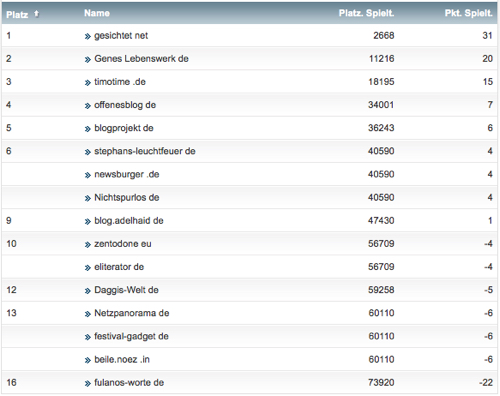Click the sort arrow next to Platz
500x396 pixels.
[36, 14]
